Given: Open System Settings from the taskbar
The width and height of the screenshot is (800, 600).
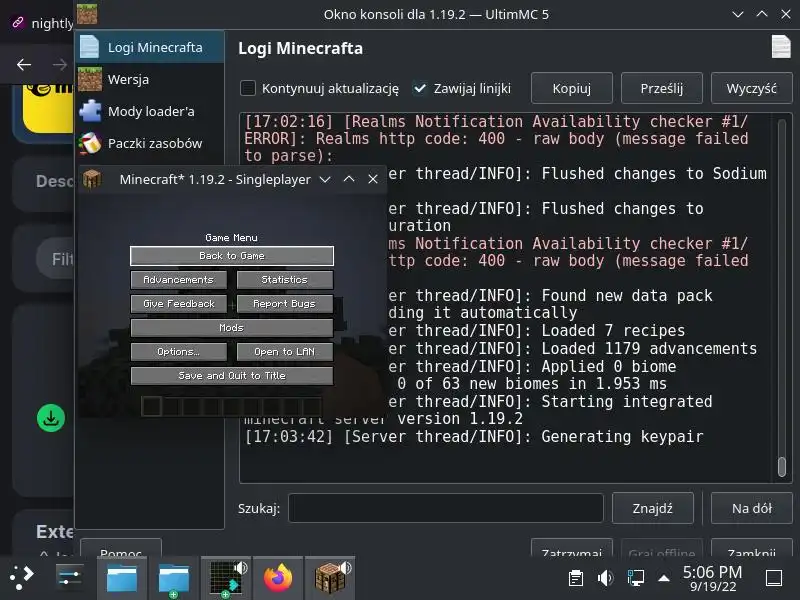Looking at the screenshot, I should (70, 578).
